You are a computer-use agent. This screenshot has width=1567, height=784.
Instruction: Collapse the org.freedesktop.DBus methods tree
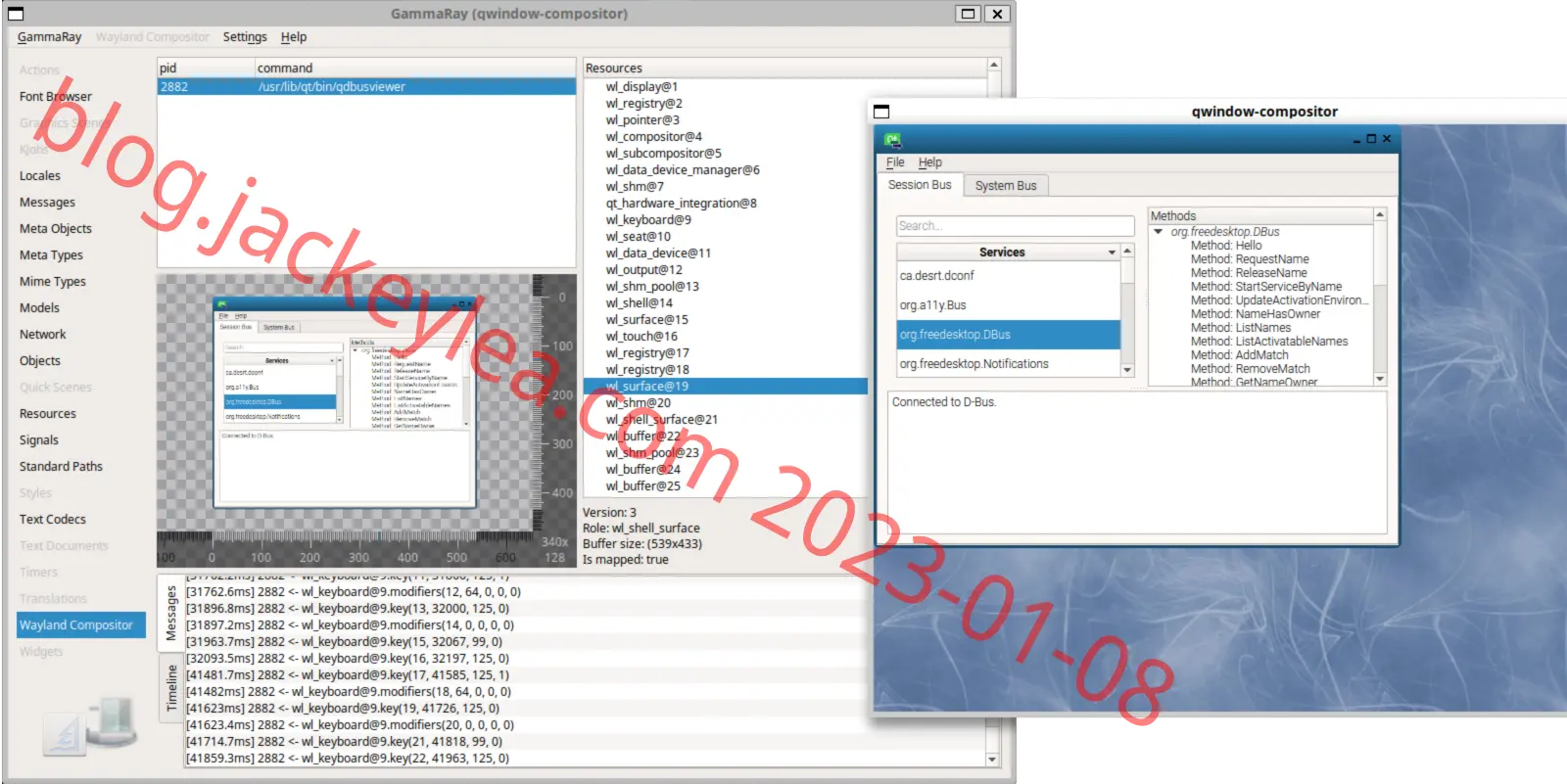[x=1159, y=232]
